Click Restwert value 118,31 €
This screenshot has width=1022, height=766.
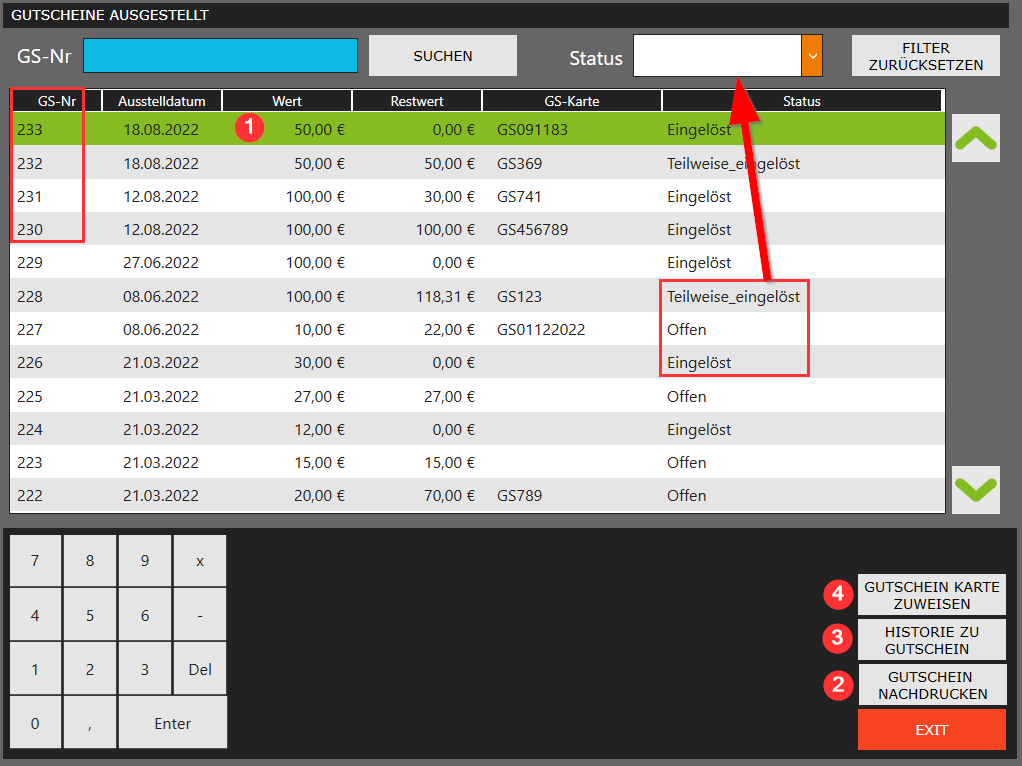pos(445,297)
